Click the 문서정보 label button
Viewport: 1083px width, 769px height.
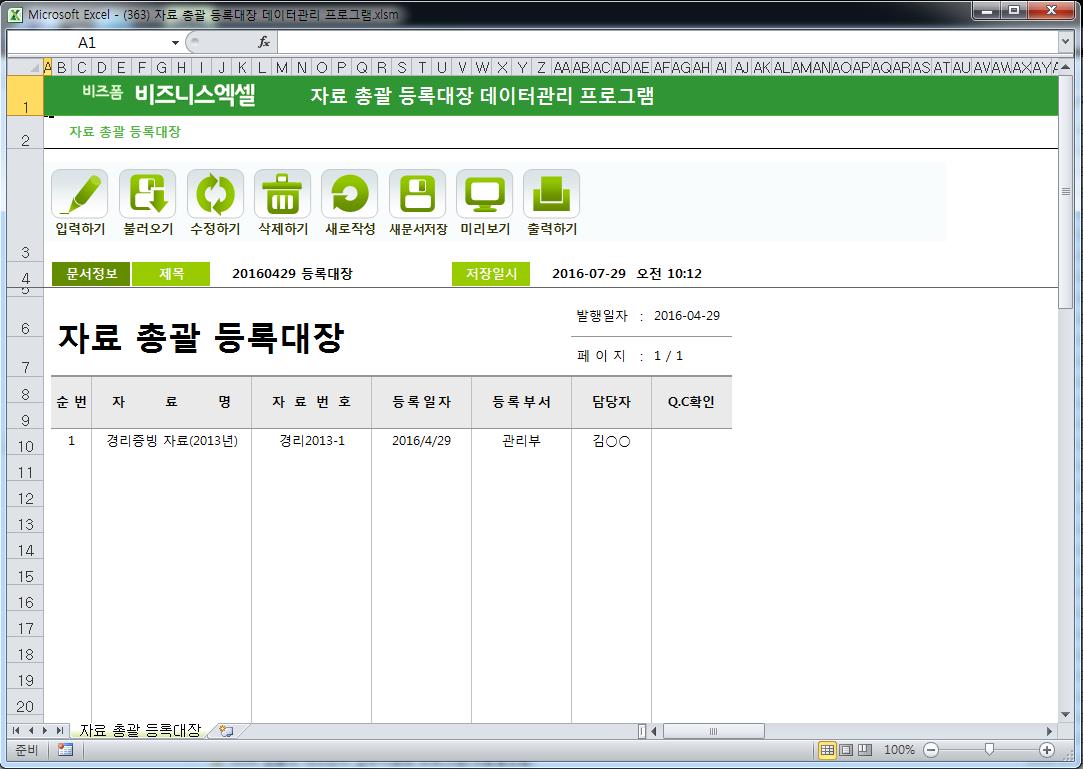91,274
